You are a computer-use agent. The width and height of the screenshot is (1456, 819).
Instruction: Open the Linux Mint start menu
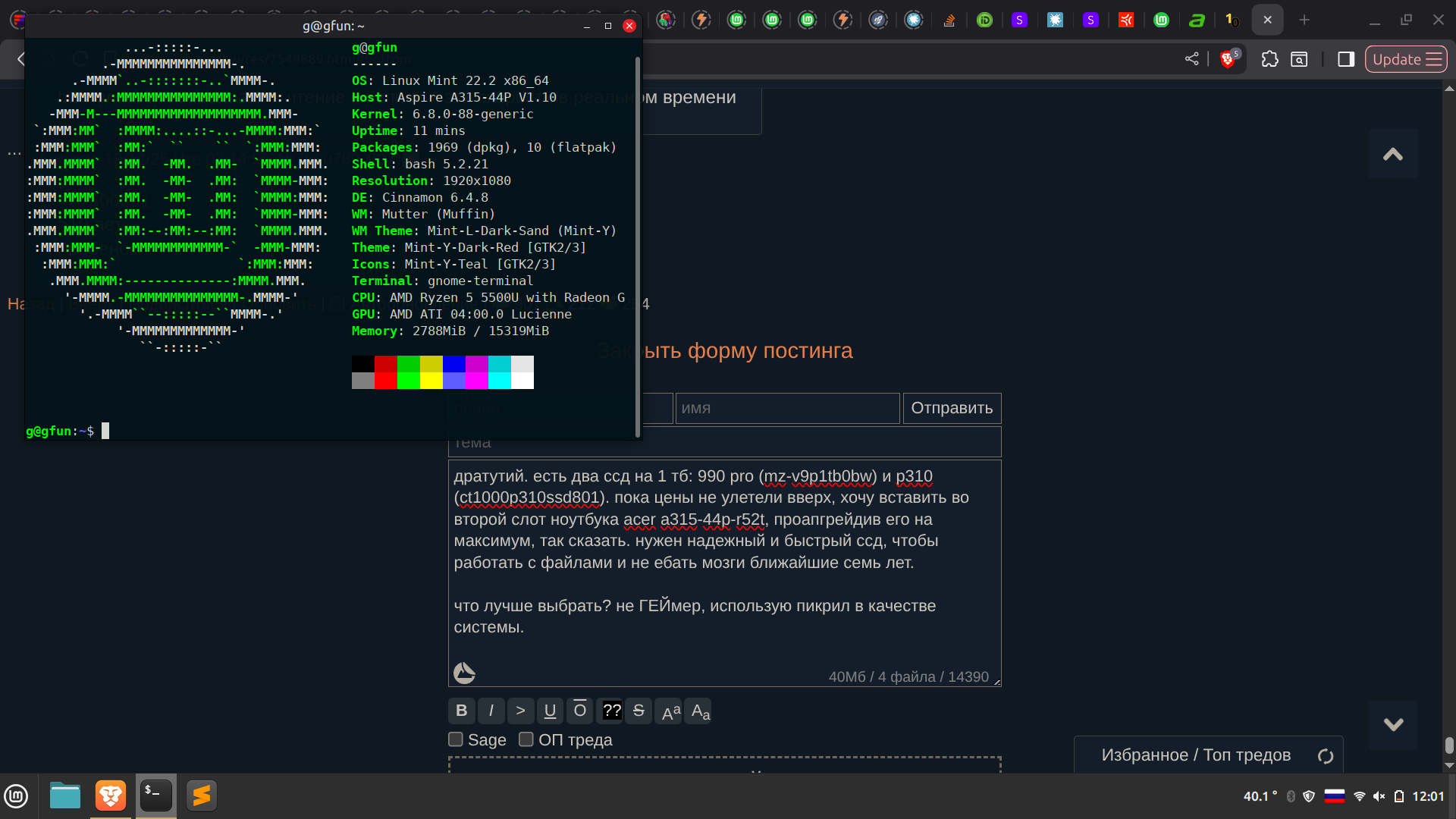click(x=17, y=796)
